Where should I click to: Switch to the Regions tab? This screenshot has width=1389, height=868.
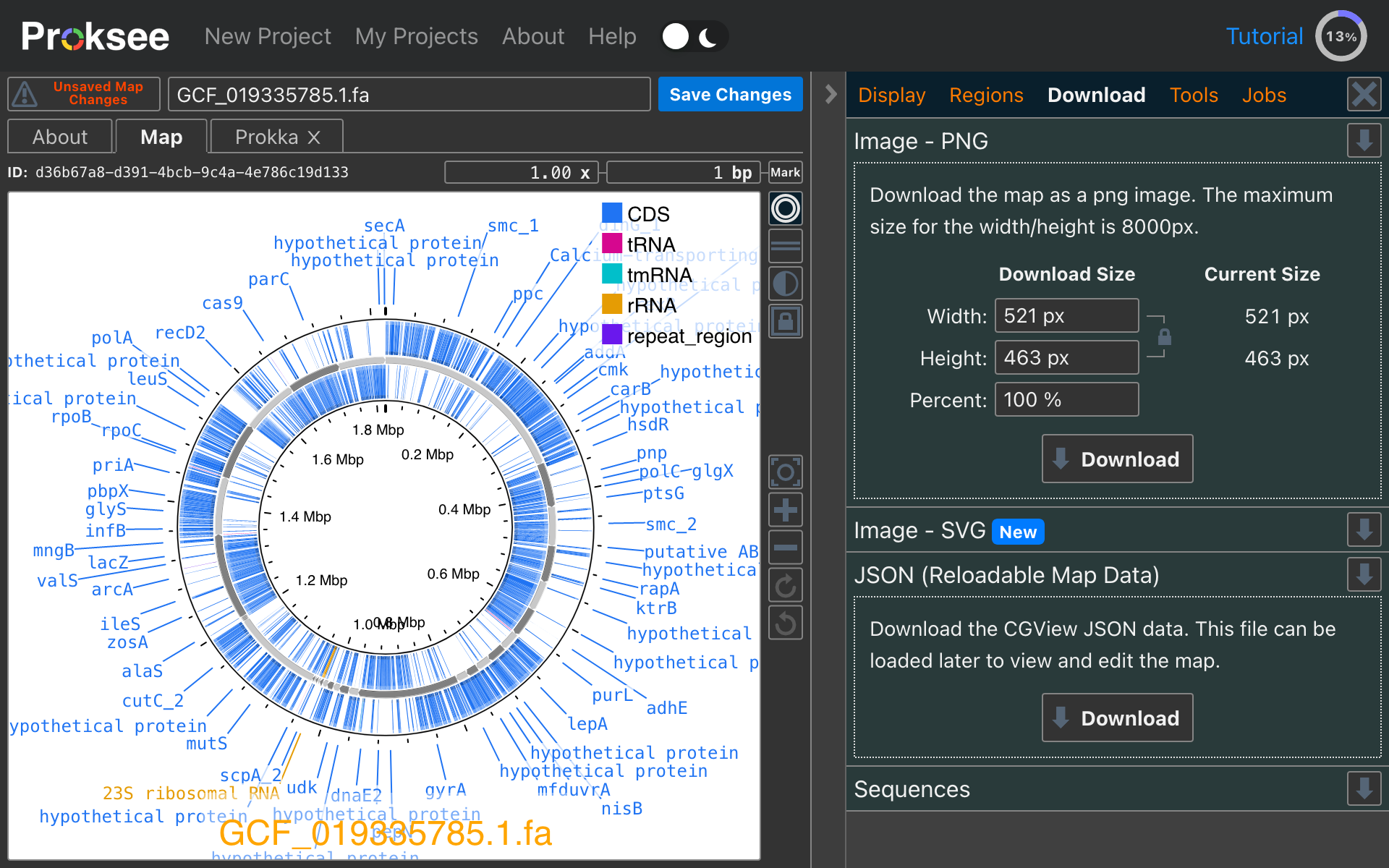(986, 95)
